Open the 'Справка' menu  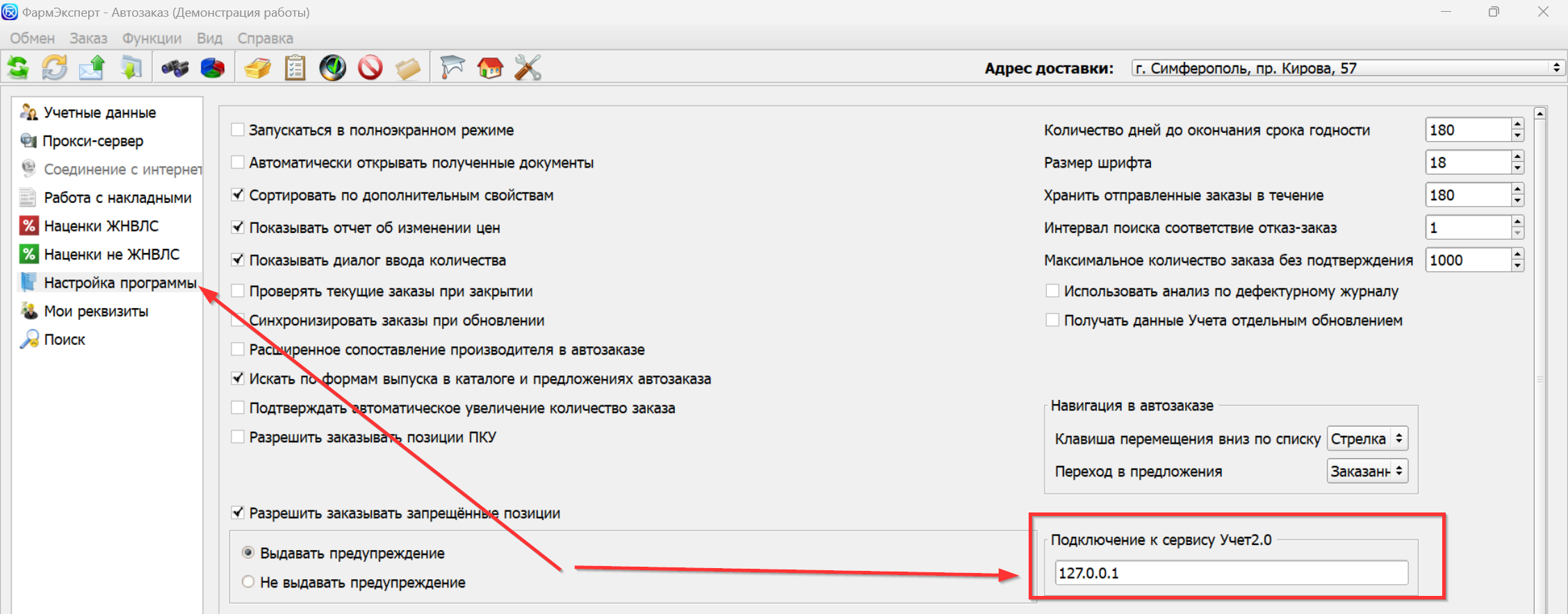coord(265,38)
